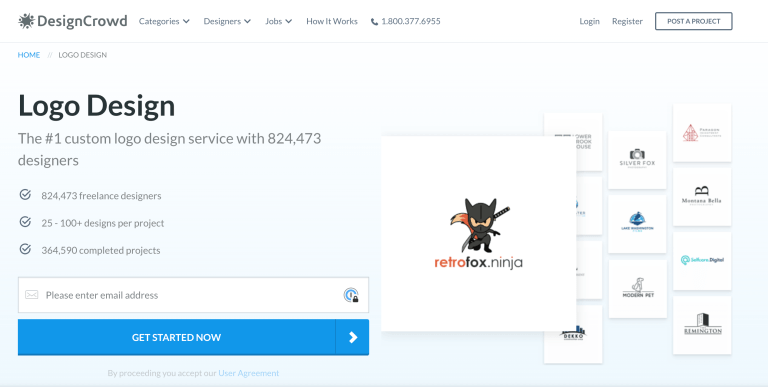This screenshot has width=768, height=387.
Task: Click checkmark icon beside designs per project
Action: (x=25, y=222)
